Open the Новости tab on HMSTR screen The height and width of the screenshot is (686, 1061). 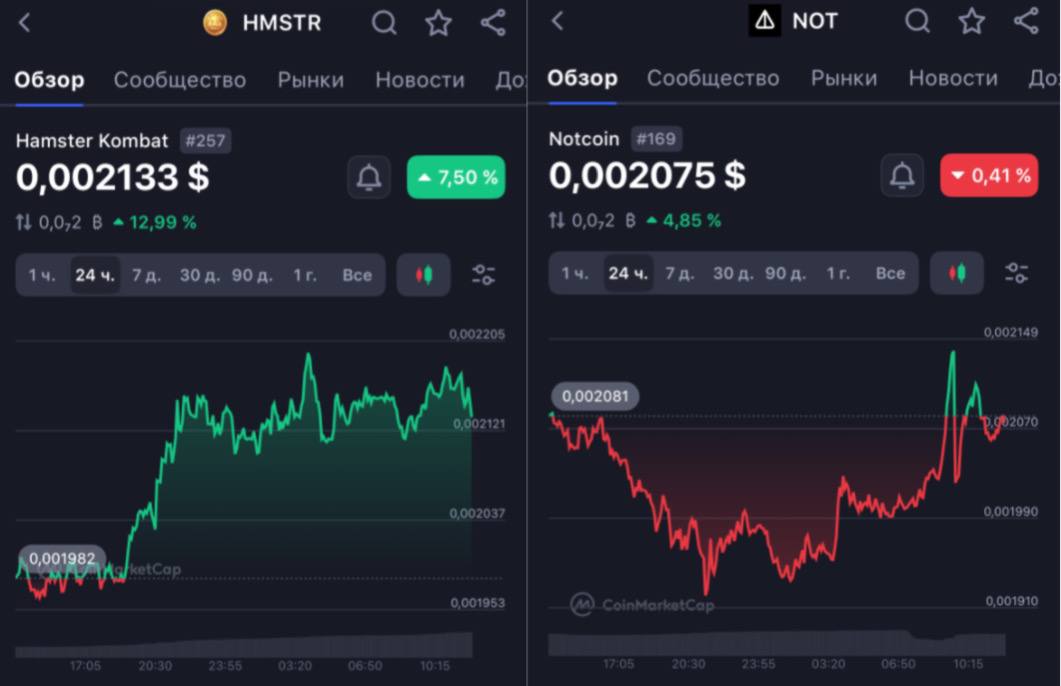[x=420, y=80]
